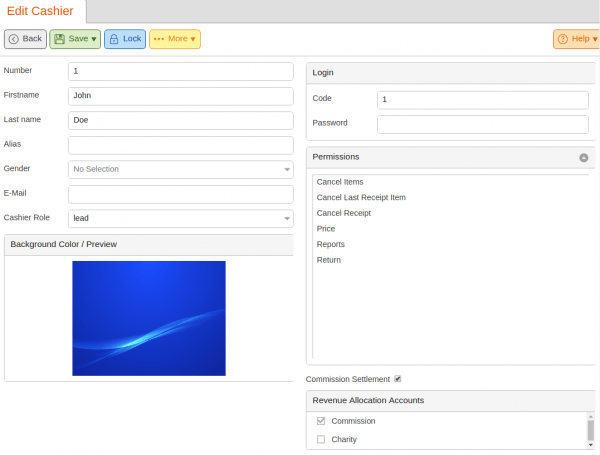600x455 pixels.
Task: Click the Revenue Allocation Accounts header
Action: (451, 401)
